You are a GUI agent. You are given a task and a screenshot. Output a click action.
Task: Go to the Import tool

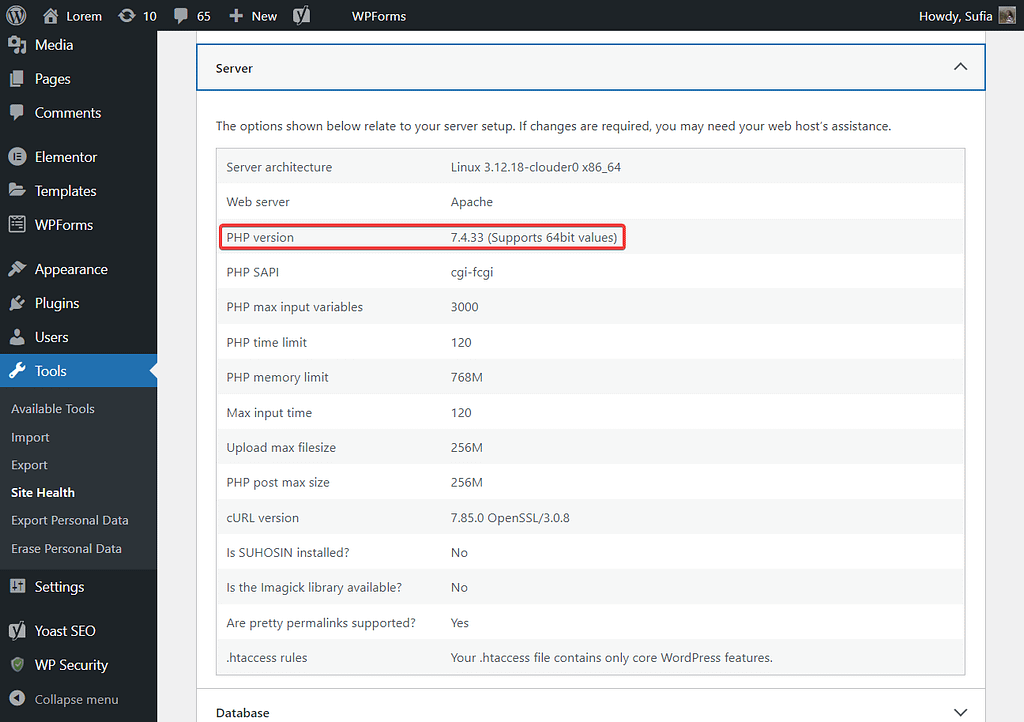(x=29, y=436)
